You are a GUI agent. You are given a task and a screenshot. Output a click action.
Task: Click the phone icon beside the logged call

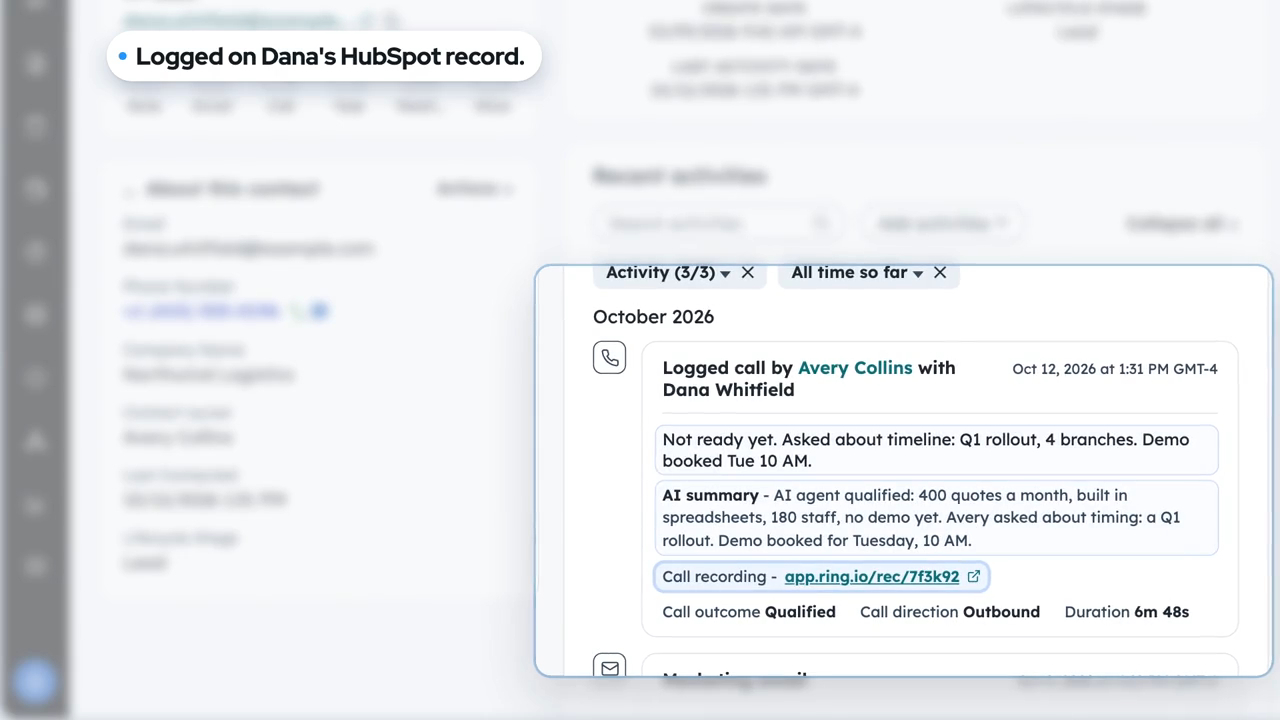[x=610, y=358]
